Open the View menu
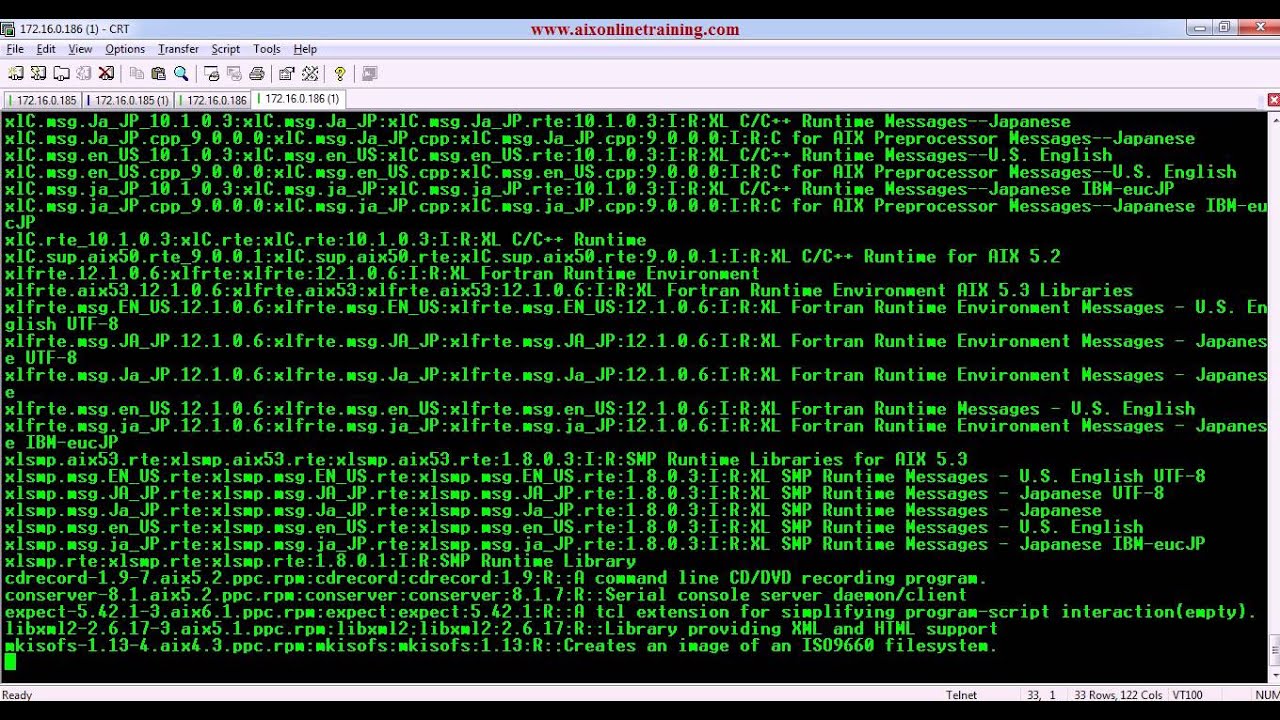The width and height of the screenshot is (1280, 720). click(x=80, y=49)
